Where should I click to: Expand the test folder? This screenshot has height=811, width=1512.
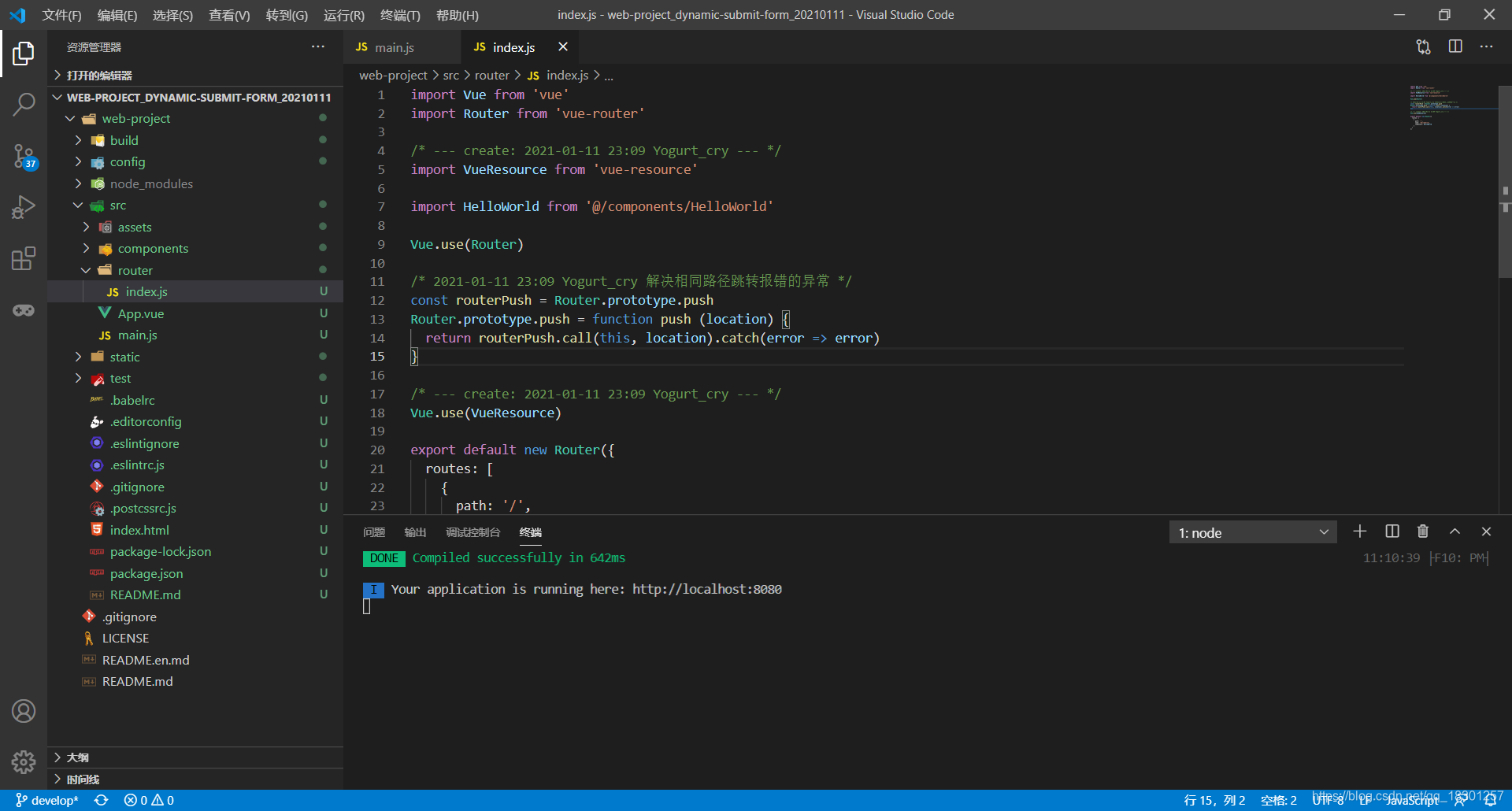195,379
